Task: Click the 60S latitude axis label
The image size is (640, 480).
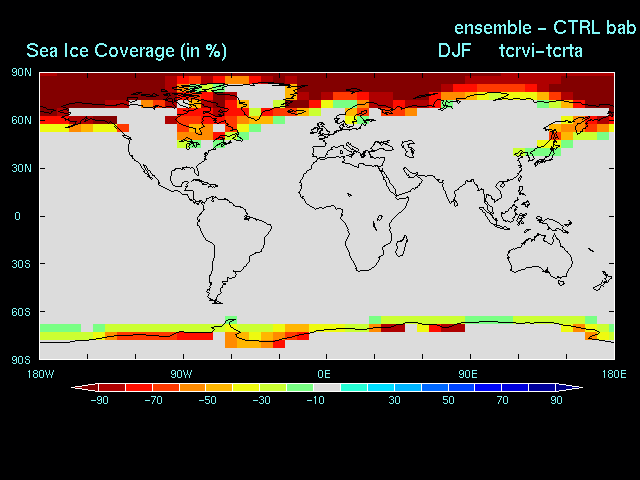Action: tap(21, 312)
